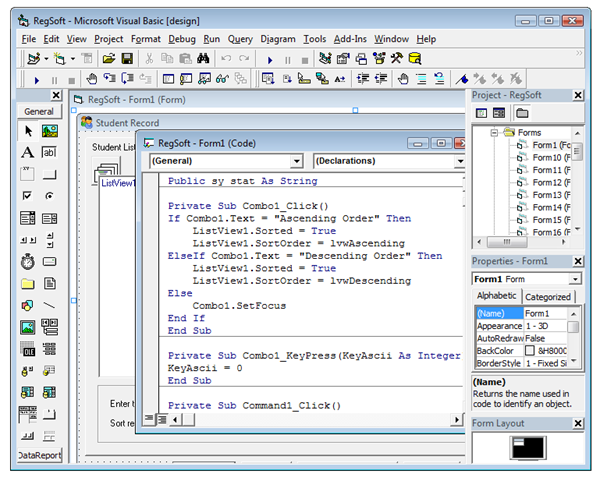The width and height of the screenshot is (600, 481).
Task: Select the OLE control tool
Action: (28, 349)
